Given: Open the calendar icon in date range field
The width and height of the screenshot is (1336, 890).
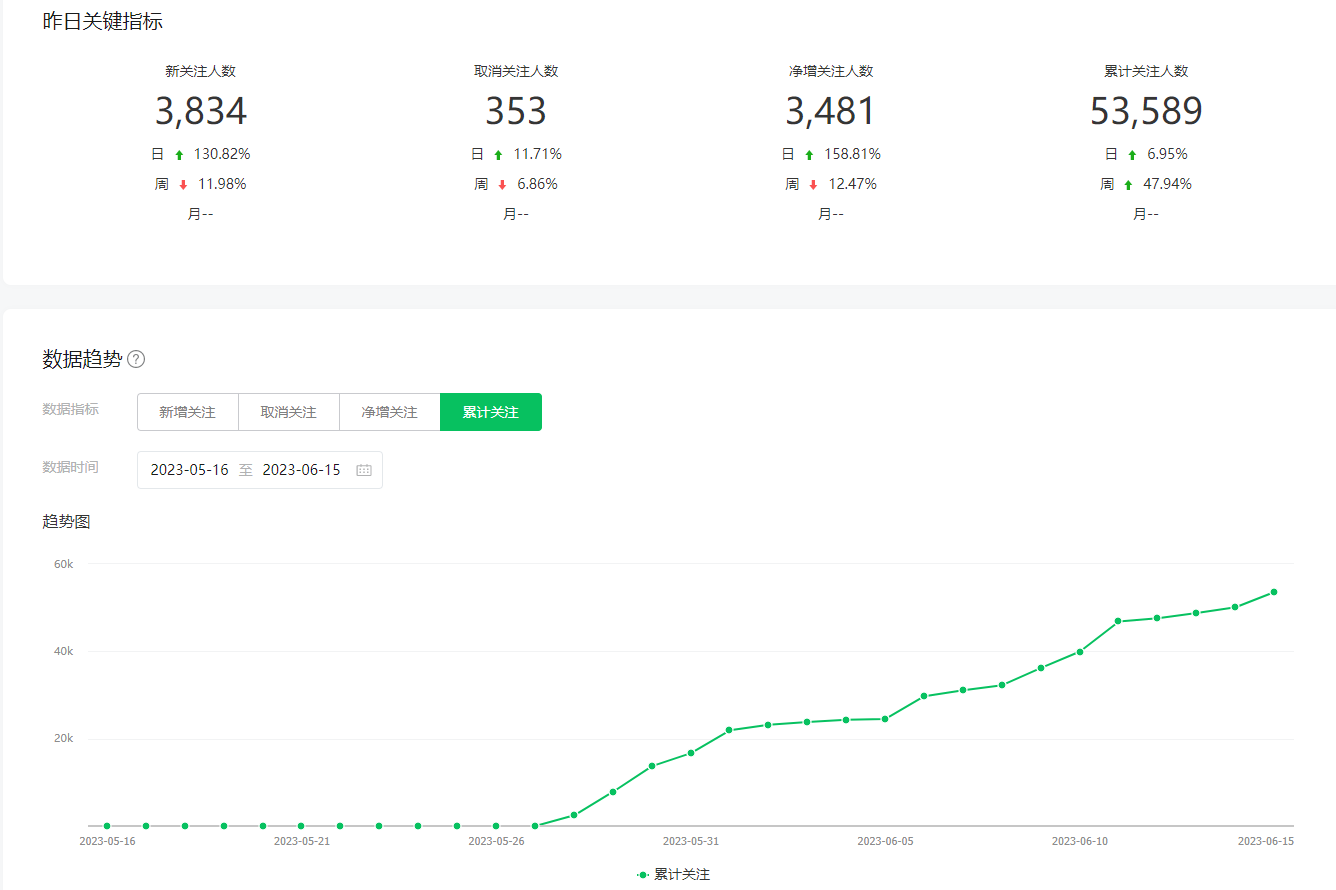Looking at the screenshot, I should point(364,470).
